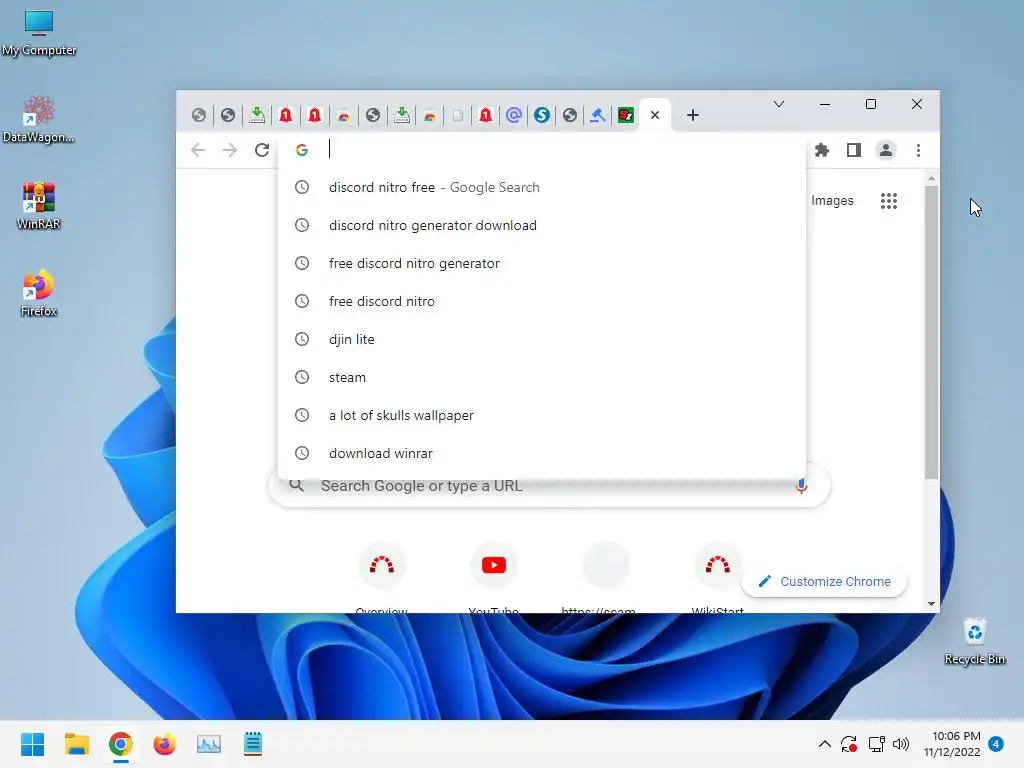
Task: Click the "Search Google or type a URL" box
Action: coord(549,487)
